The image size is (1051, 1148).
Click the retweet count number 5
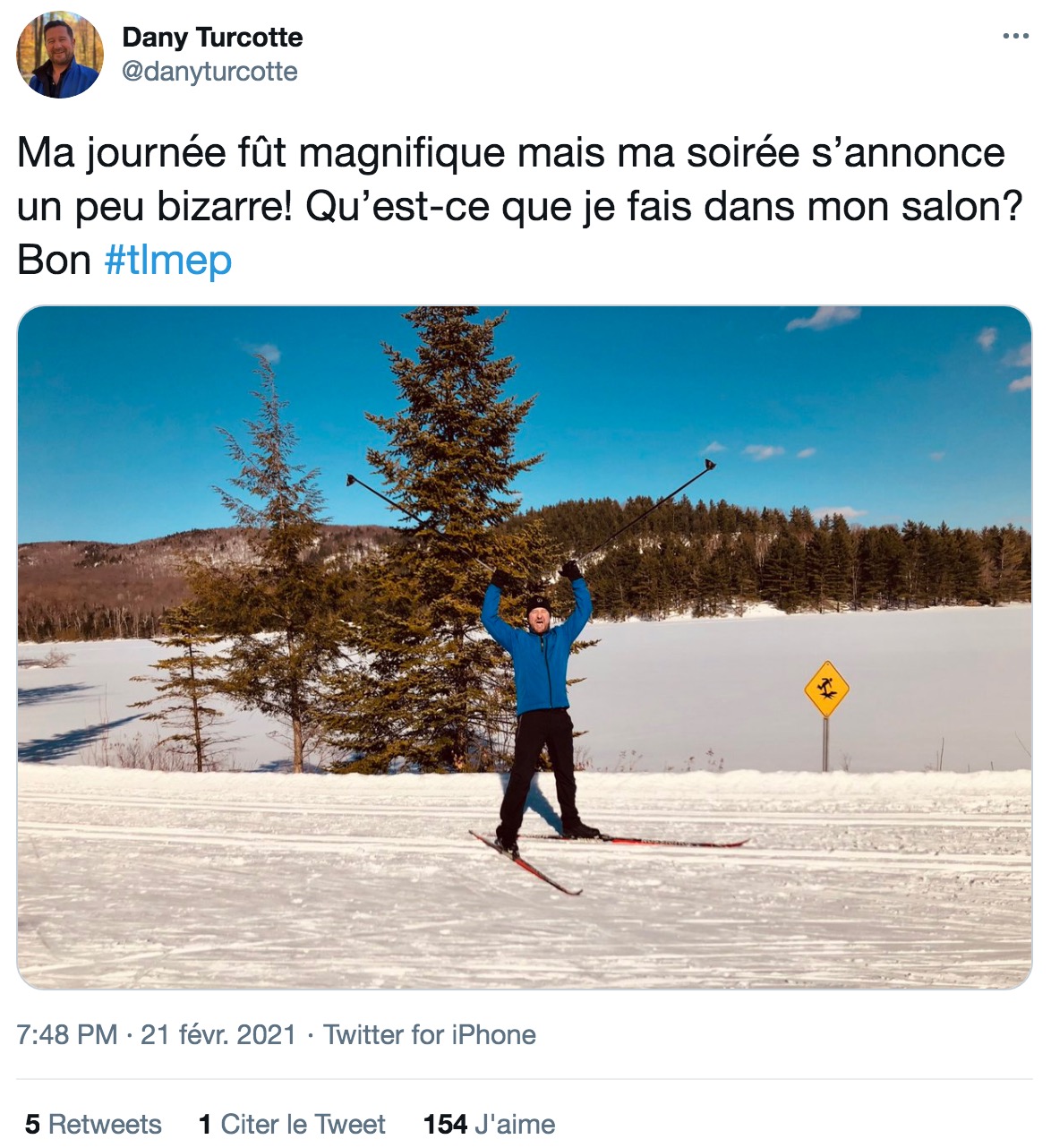[x=32, y=1124]
